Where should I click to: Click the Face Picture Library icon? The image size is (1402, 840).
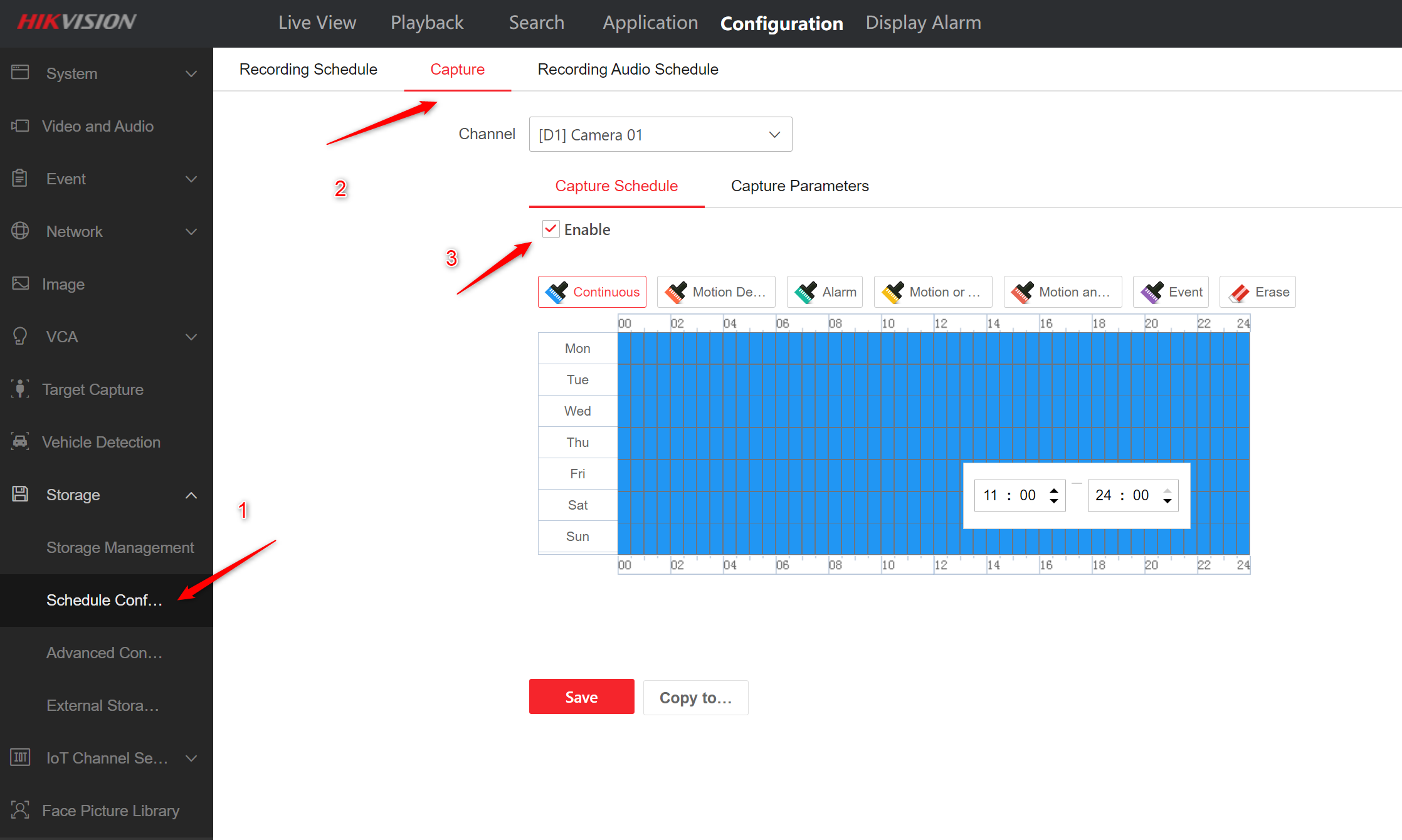point(20,810)
